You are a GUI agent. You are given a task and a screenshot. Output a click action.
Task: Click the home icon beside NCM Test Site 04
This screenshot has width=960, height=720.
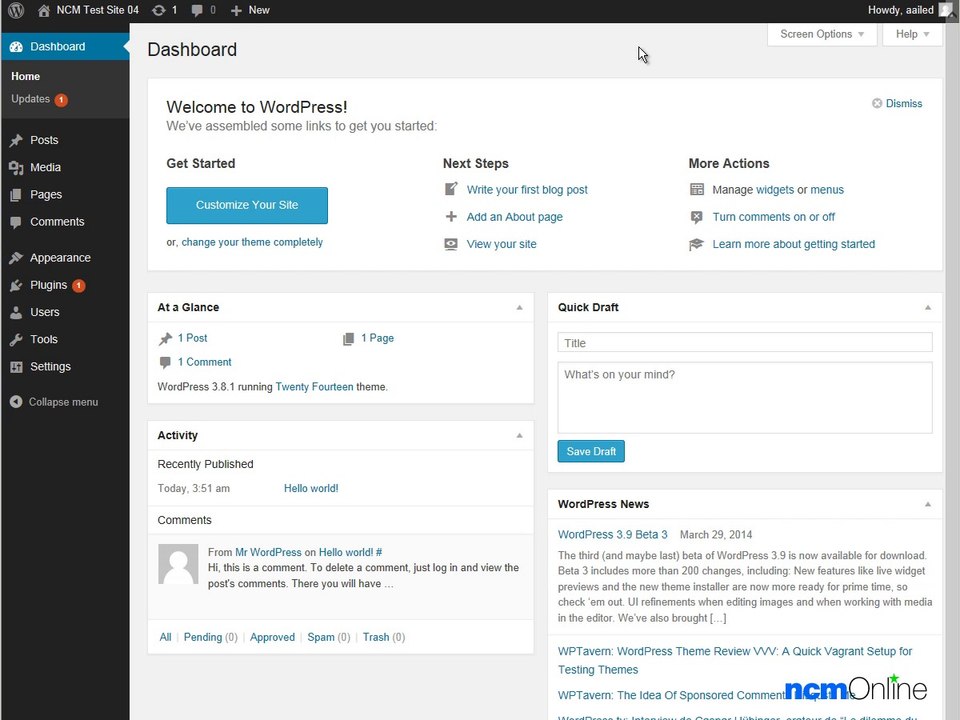pyautogui.click(x=43, y=10)
